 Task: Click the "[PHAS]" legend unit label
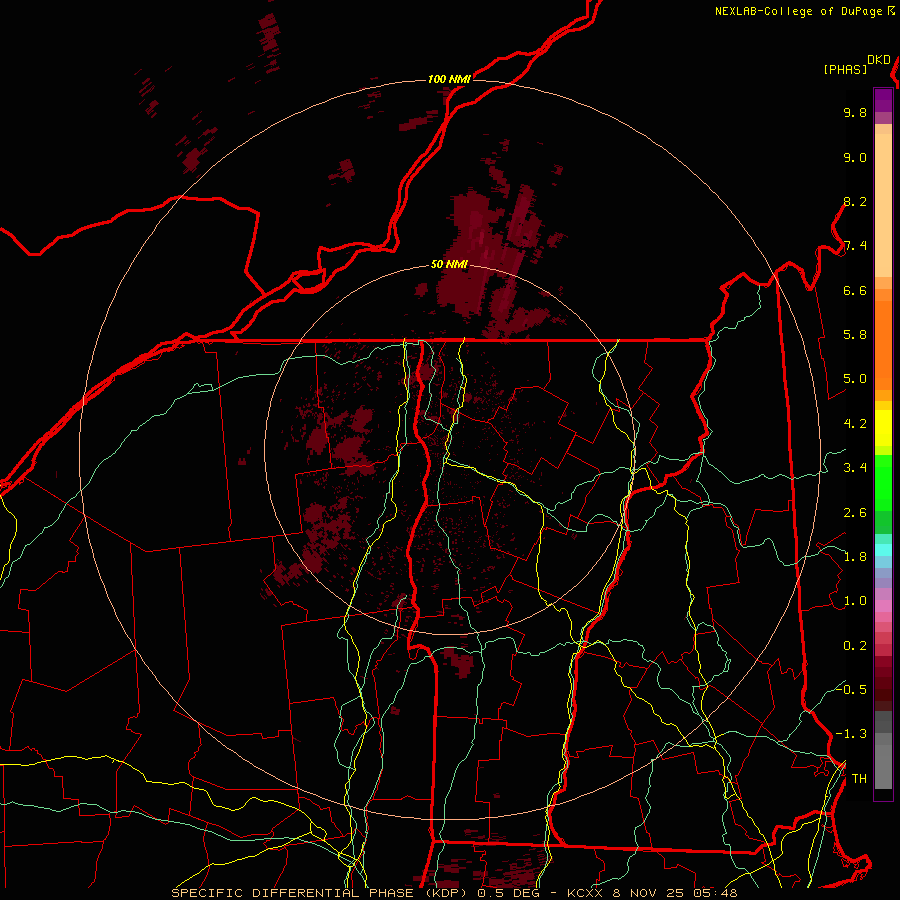(845, 69)
